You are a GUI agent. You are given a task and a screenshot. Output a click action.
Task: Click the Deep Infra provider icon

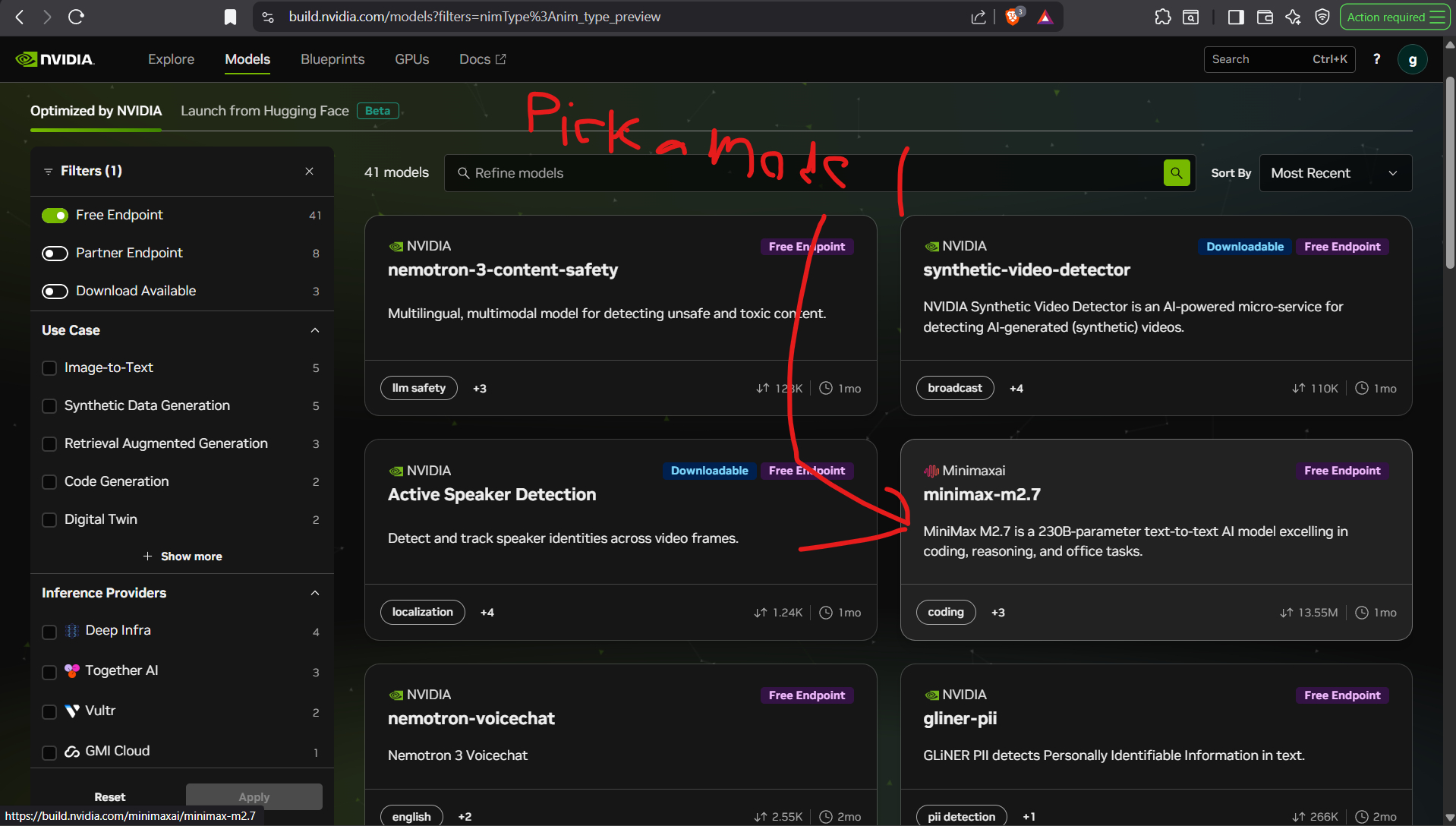(72, 630)
